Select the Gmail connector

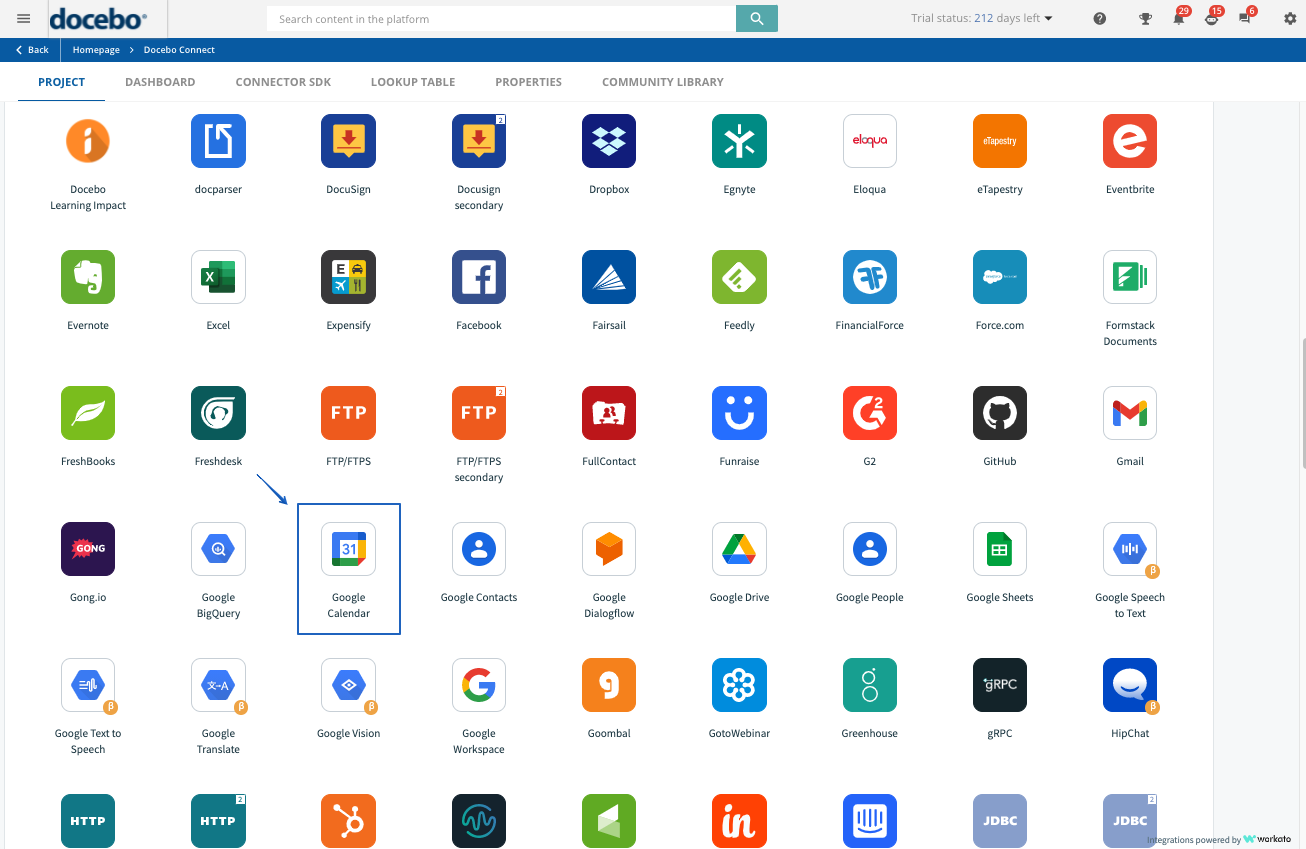point(1130,413)
